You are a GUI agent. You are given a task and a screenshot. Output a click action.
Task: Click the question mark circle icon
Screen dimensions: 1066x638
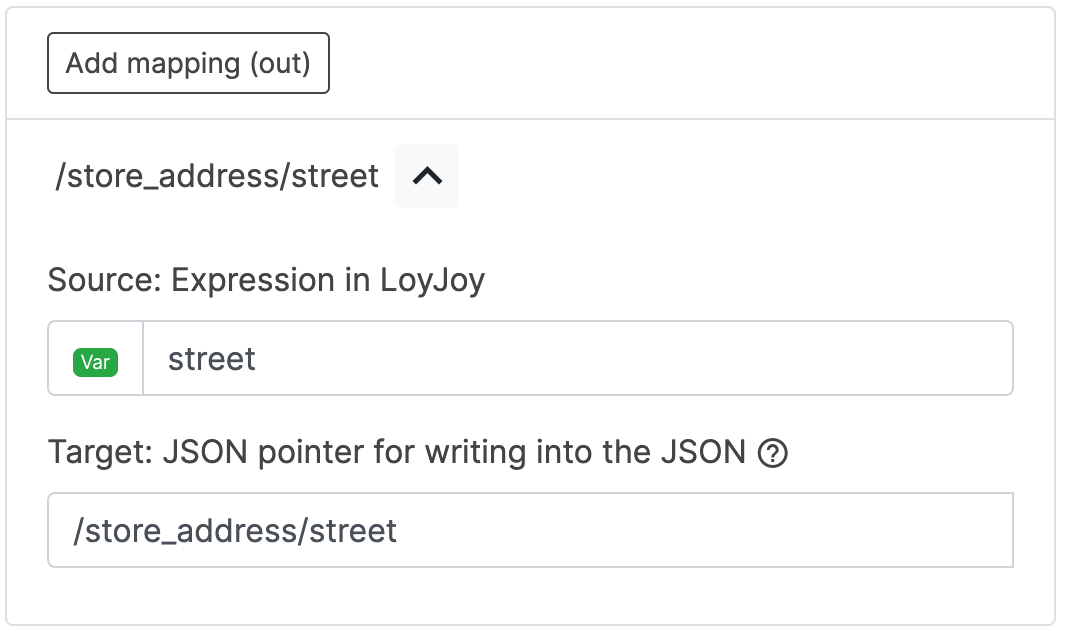pyautogui.click(x=773, y=454)
